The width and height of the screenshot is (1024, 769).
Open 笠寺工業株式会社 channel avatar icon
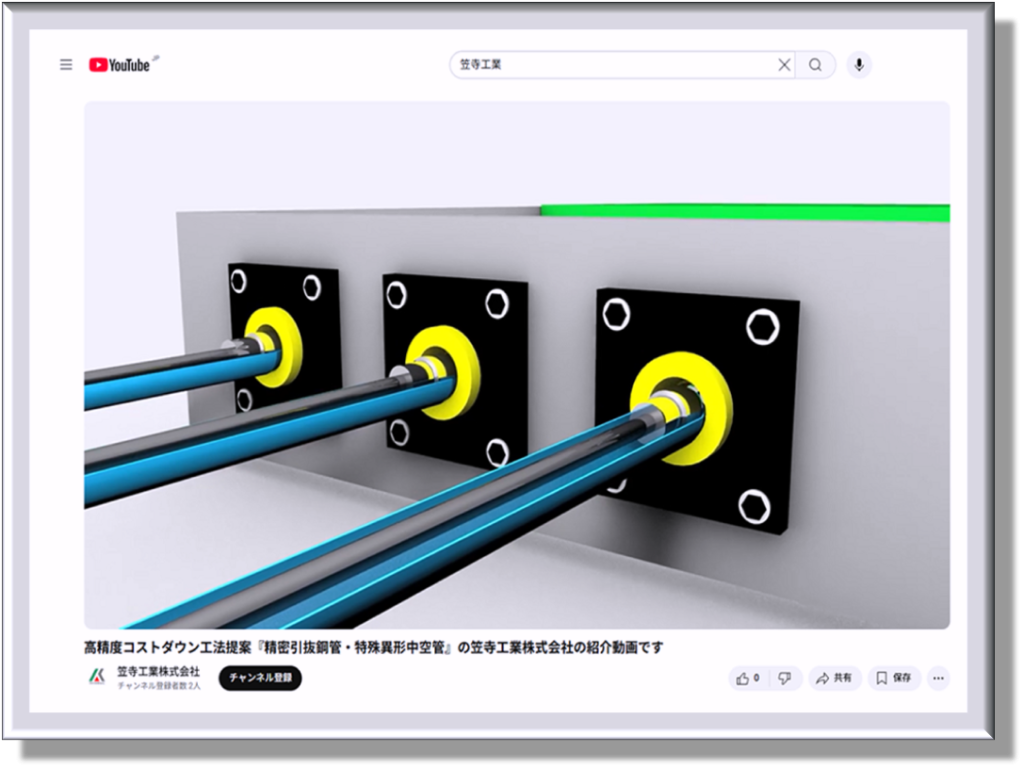click(x=97, y=677)
